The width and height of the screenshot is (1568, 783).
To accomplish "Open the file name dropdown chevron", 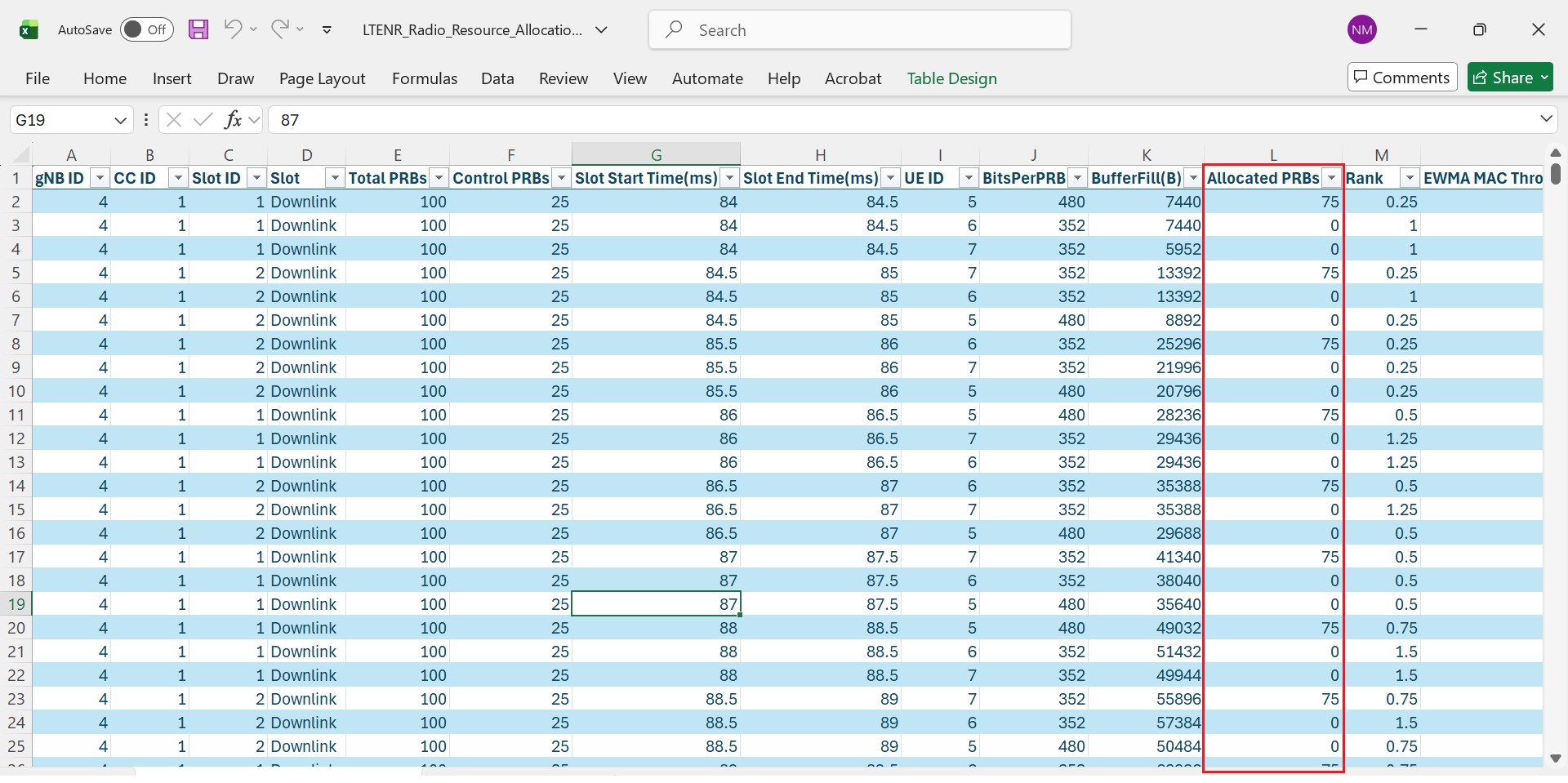I will (x=602, y=30).
